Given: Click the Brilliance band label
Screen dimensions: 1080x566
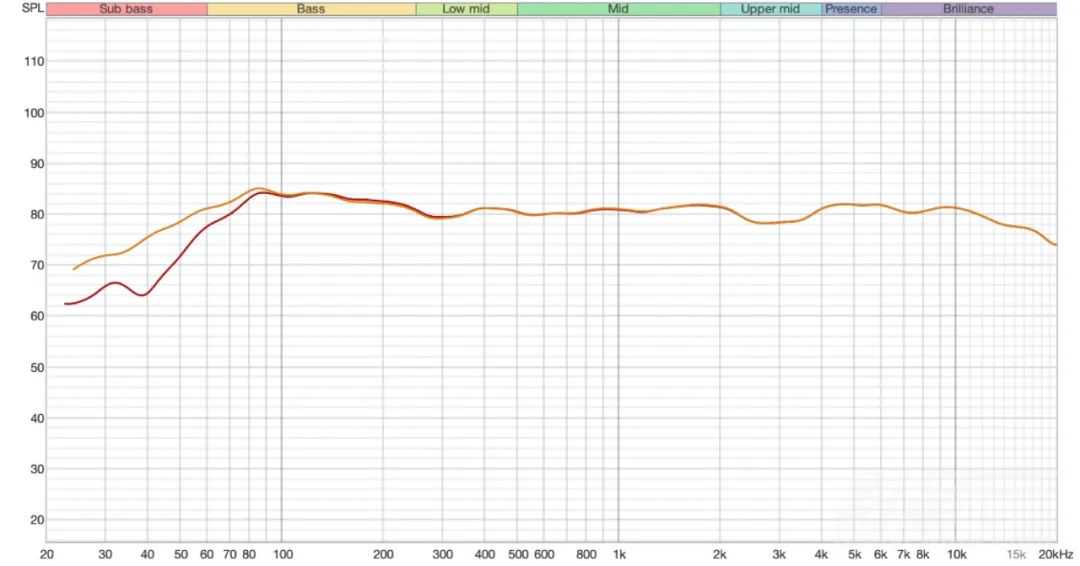Looking at the screenshot, I should [968, 9].
